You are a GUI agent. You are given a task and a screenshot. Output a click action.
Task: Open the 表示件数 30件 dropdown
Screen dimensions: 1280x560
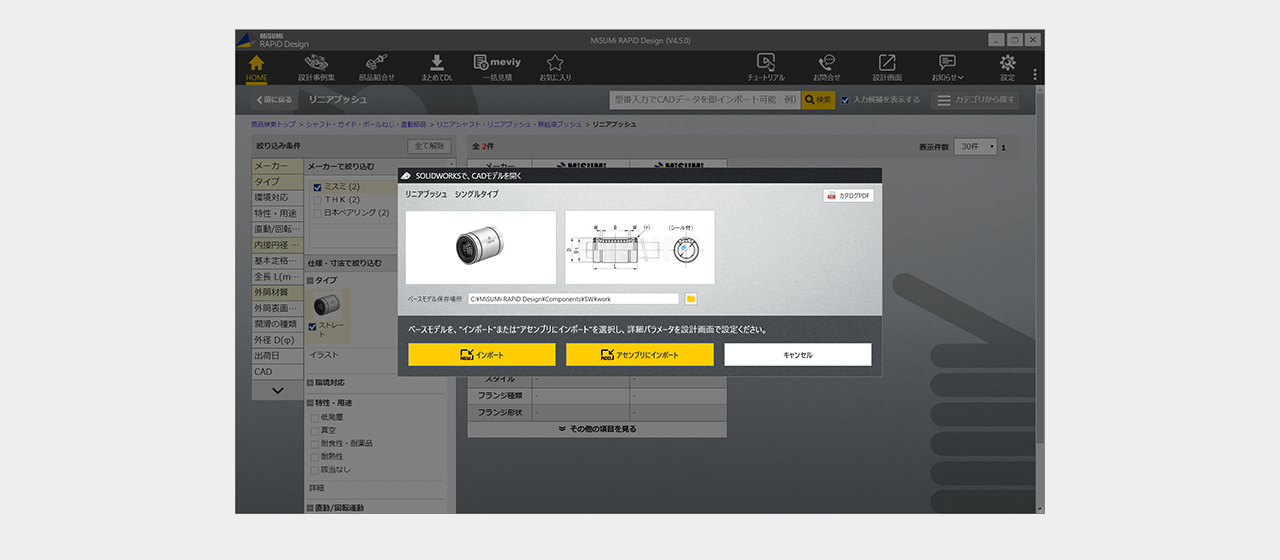tap(975, 147)
